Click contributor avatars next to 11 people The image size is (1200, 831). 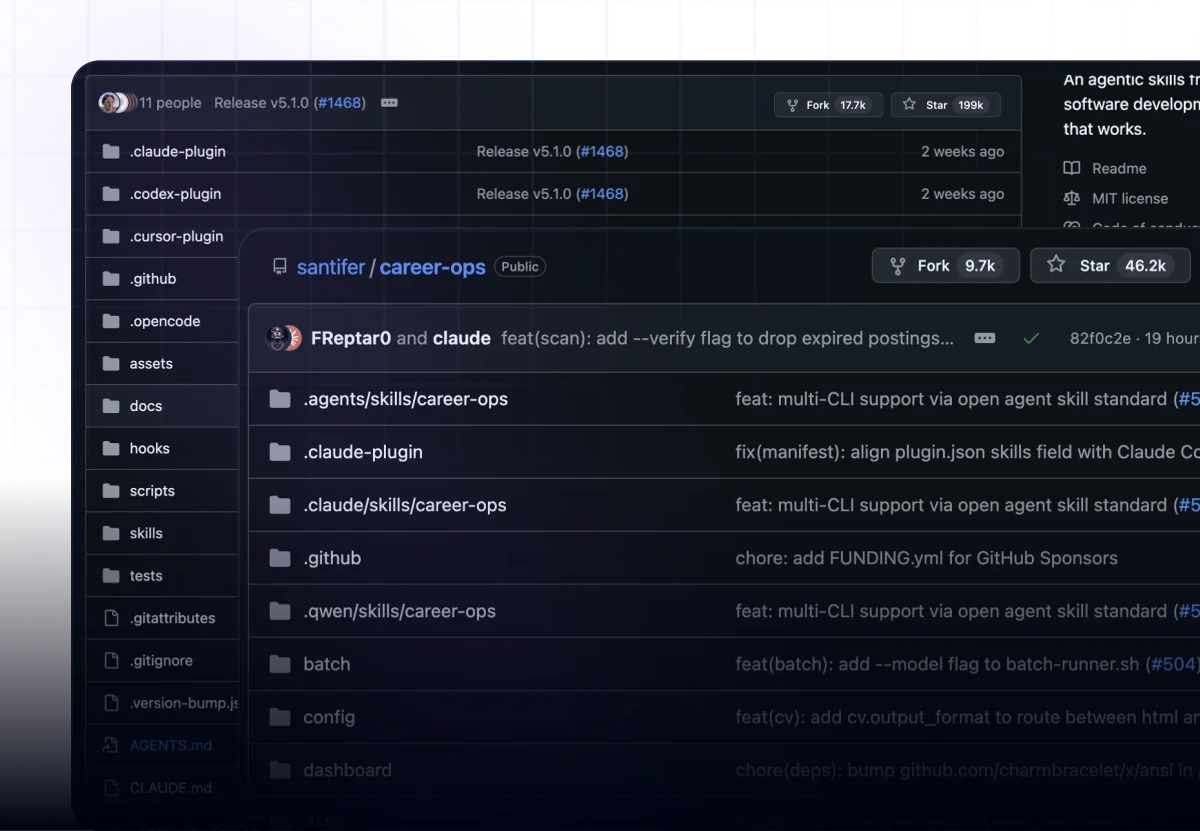point(117,102)
